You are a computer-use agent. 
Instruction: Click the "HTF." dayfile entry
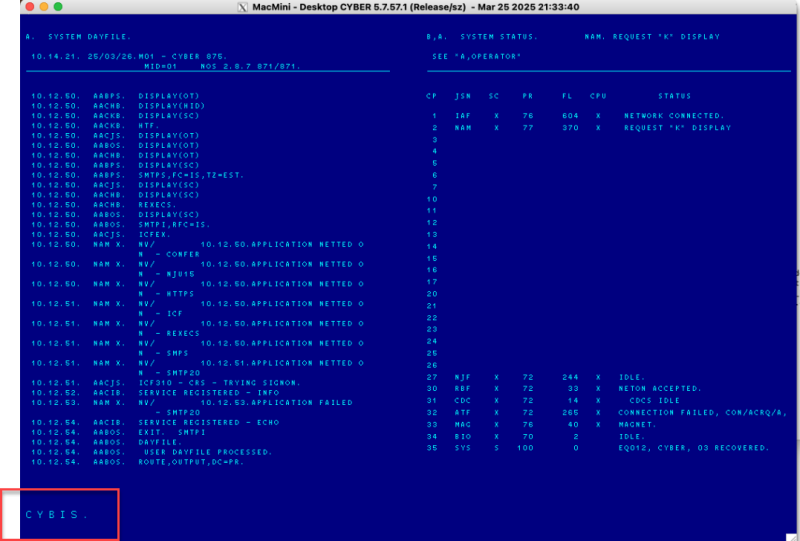tap(149, 126)
